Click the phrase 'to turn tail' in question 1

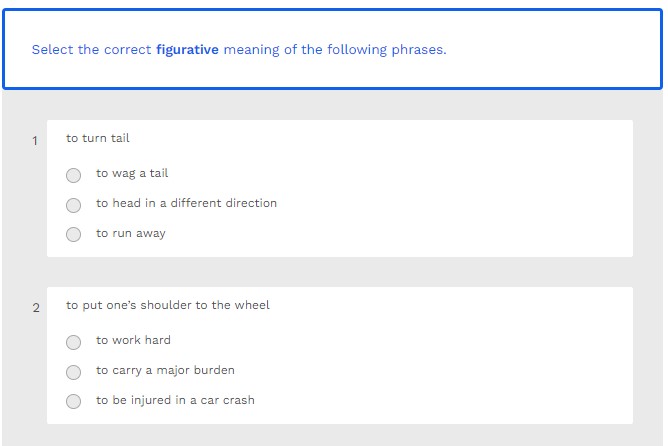click(98, 138)
